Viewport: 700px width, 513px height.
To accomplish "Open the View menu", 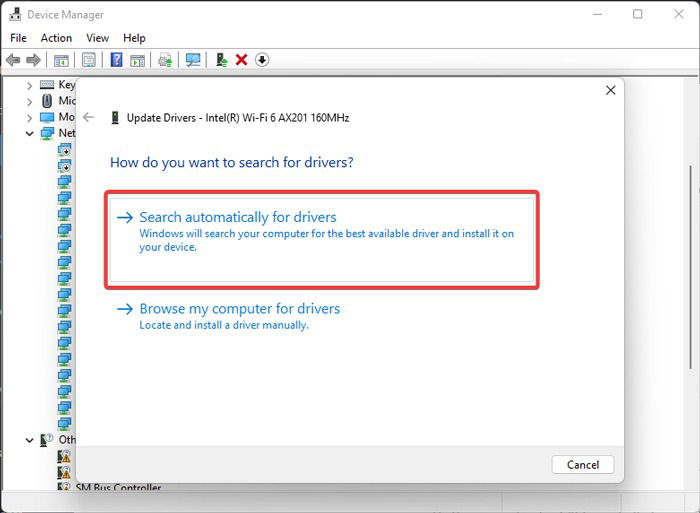I will click(97, 38).
